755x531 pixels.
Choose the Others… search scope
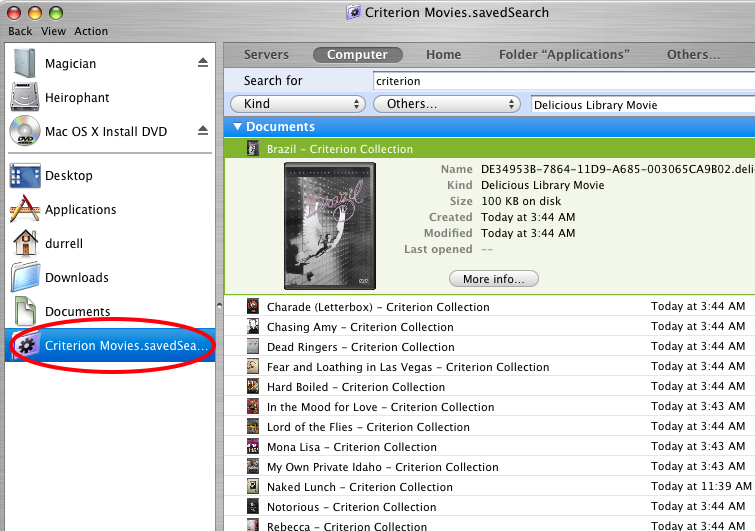[693, 54]
